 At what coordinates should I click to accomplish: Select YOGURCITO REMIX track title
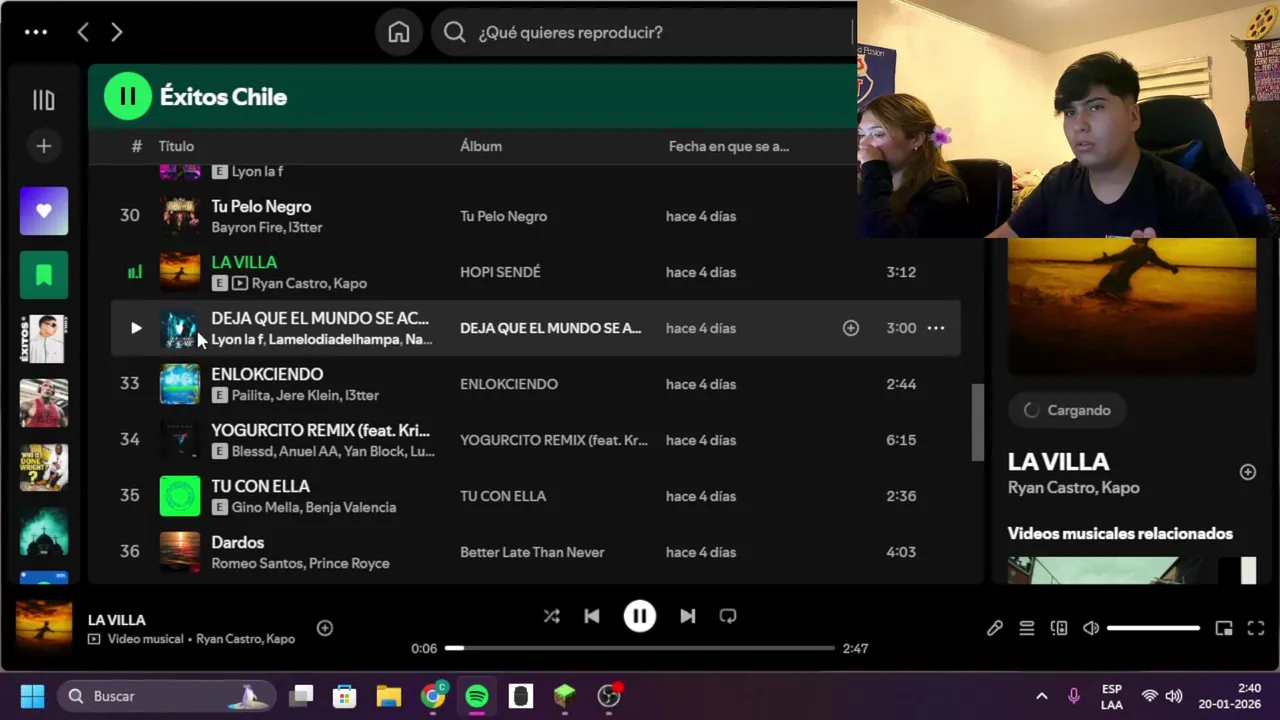320,430
